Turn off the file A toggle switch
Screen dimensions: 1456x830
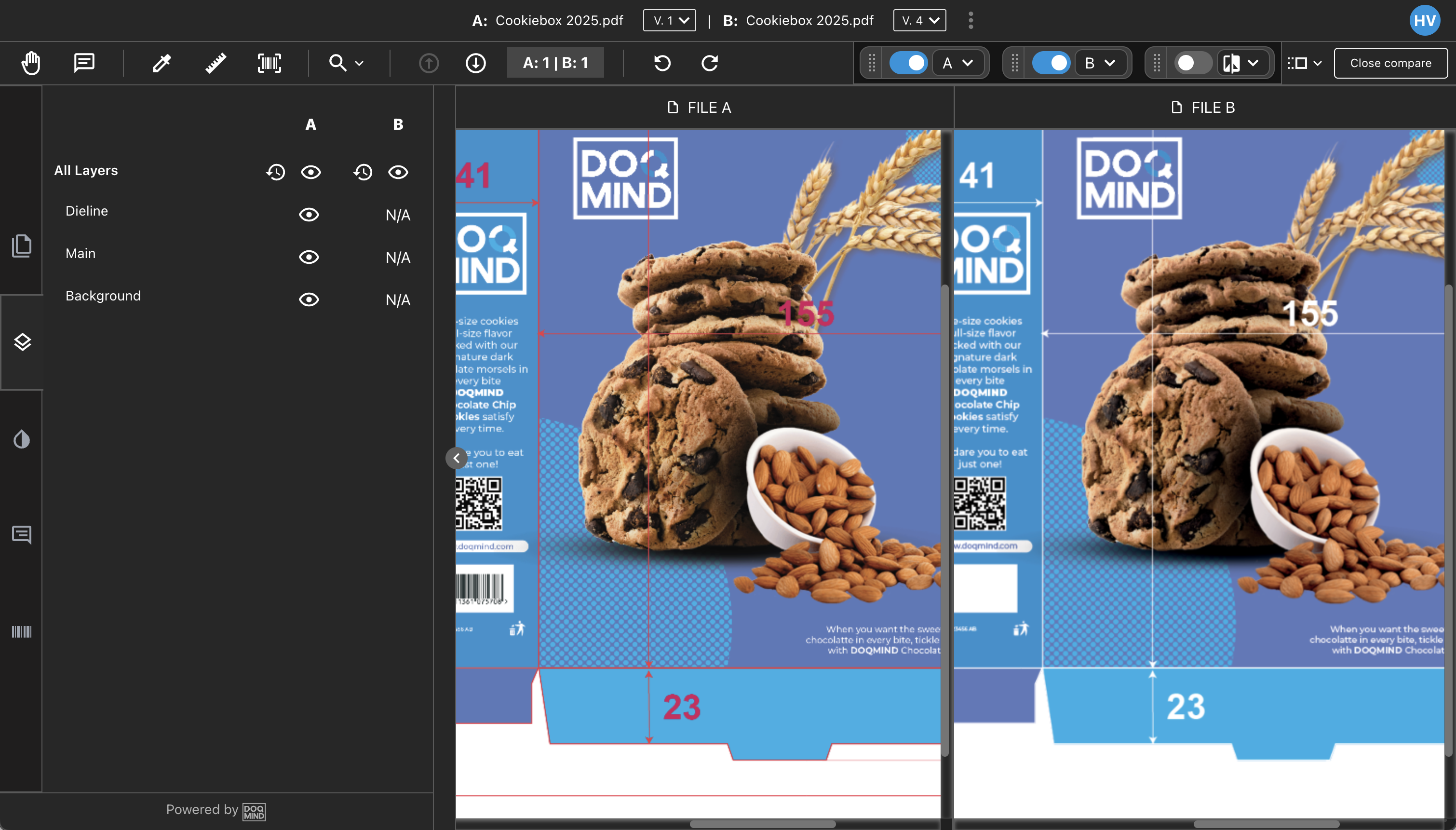(x=908, y=63)
